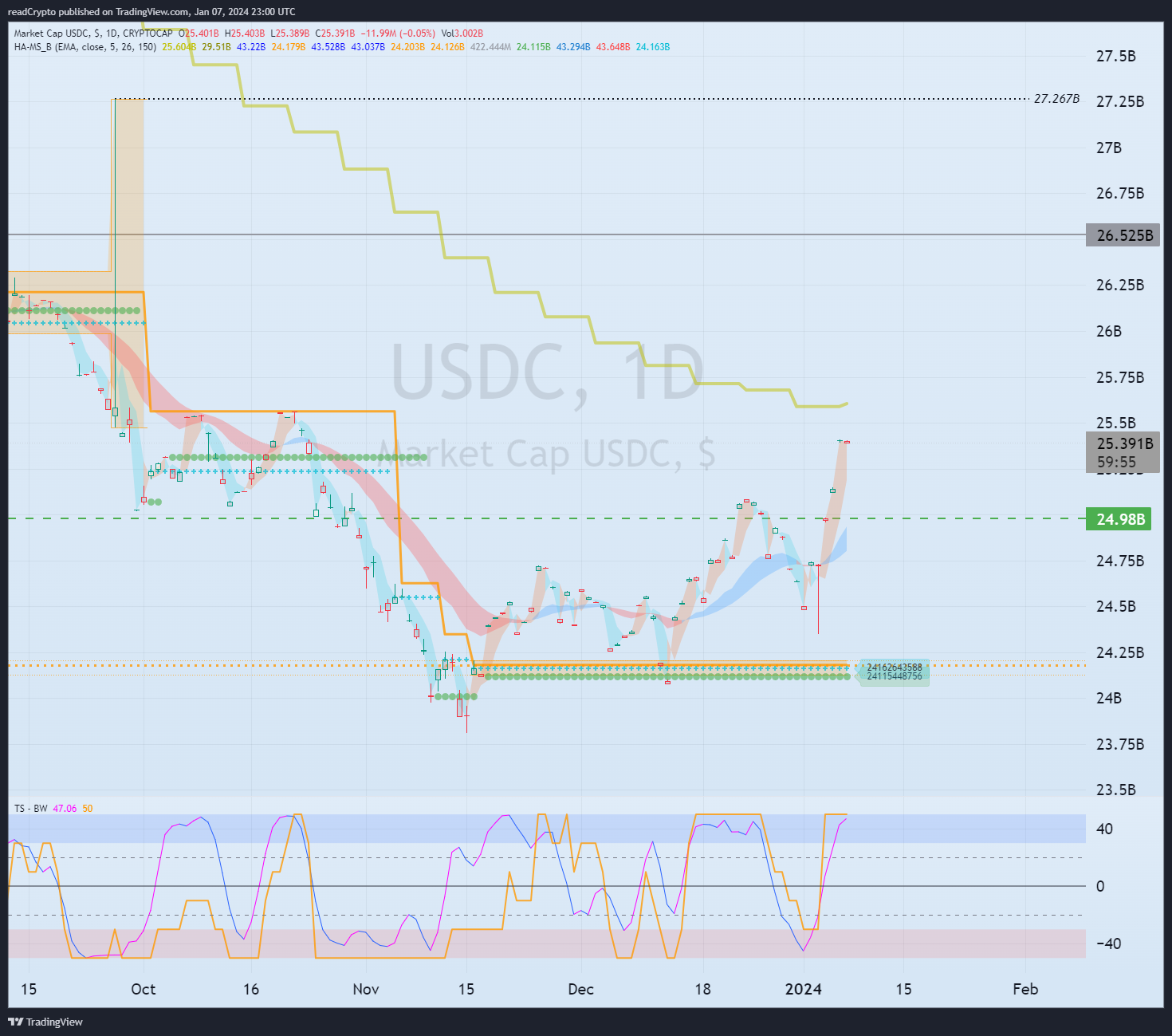Click the 26B price axis label
The width and height of the screenshot is (1172, 1036).
coord(1109,331)
